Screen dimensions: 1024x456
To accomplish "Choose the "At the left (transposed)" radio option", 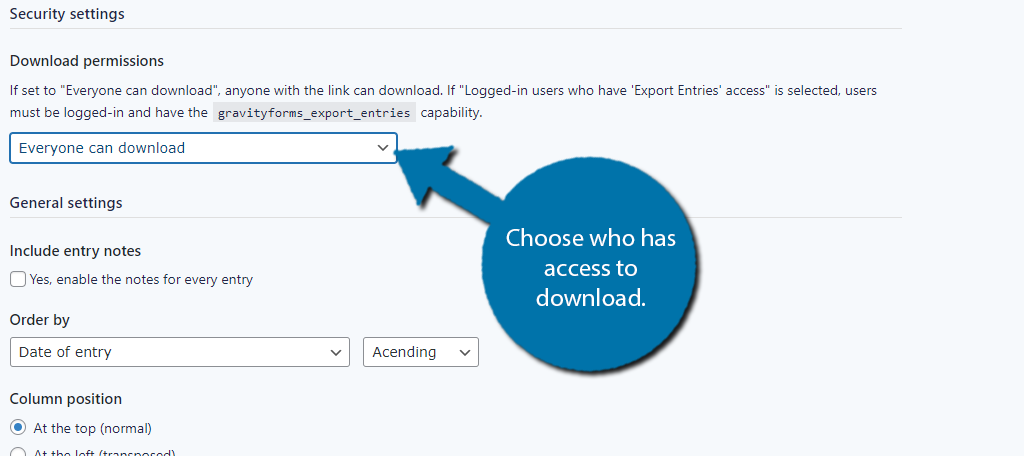I will pyautogui.click(x=18, y=453).
